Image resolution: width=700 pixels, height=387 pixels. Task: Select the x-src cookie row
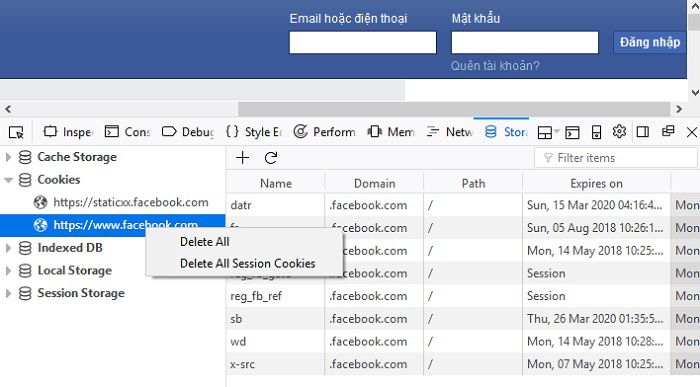[463, 364]
